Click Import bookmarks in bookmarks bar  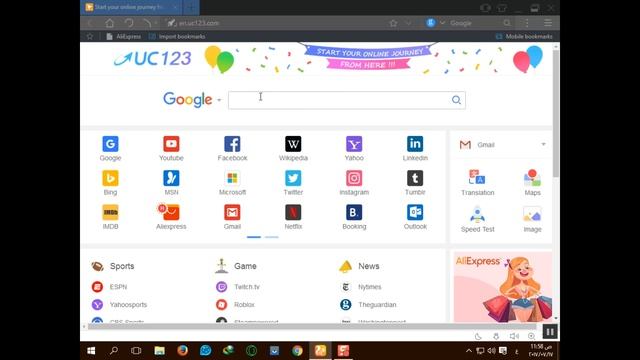[x=177, y=36]
